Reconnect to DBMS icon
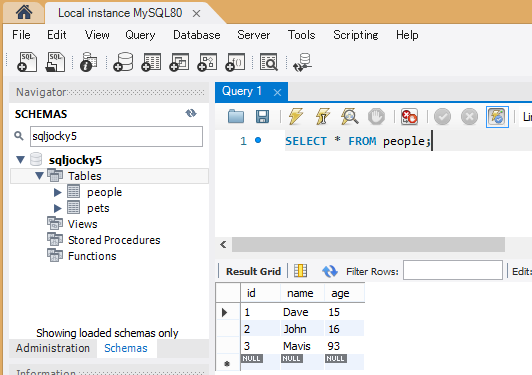This screenshot has height=375, width=532. click(x=303, y=62)
